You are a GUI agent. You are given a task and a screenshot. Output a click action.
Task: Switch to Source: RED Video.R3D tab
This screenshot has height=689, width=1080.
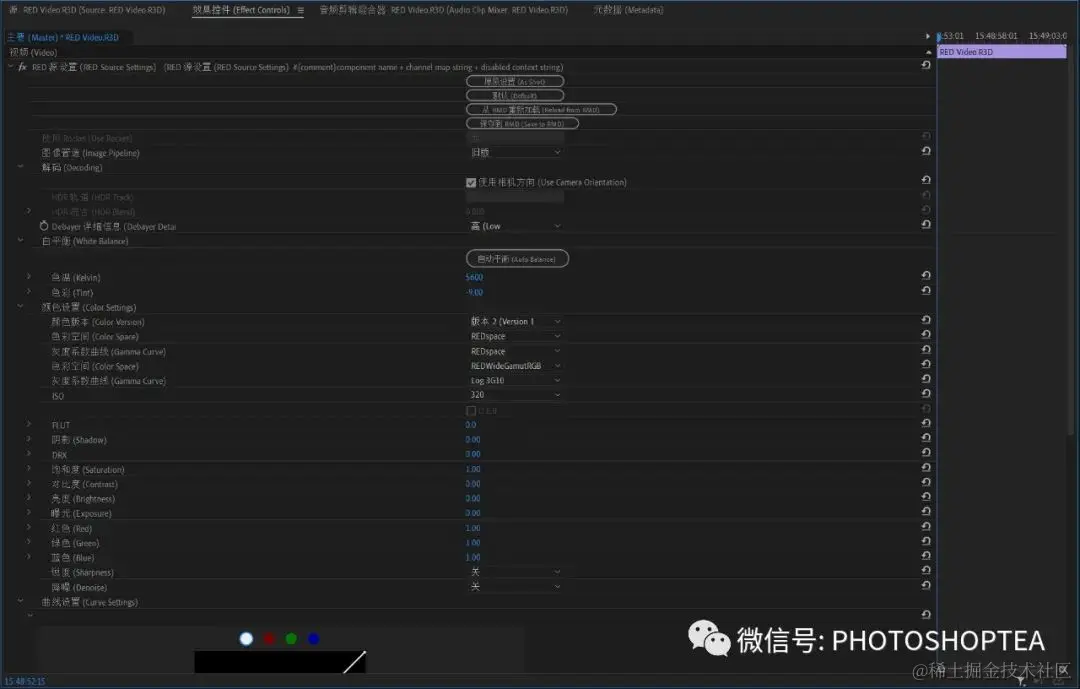click(87, 10)
